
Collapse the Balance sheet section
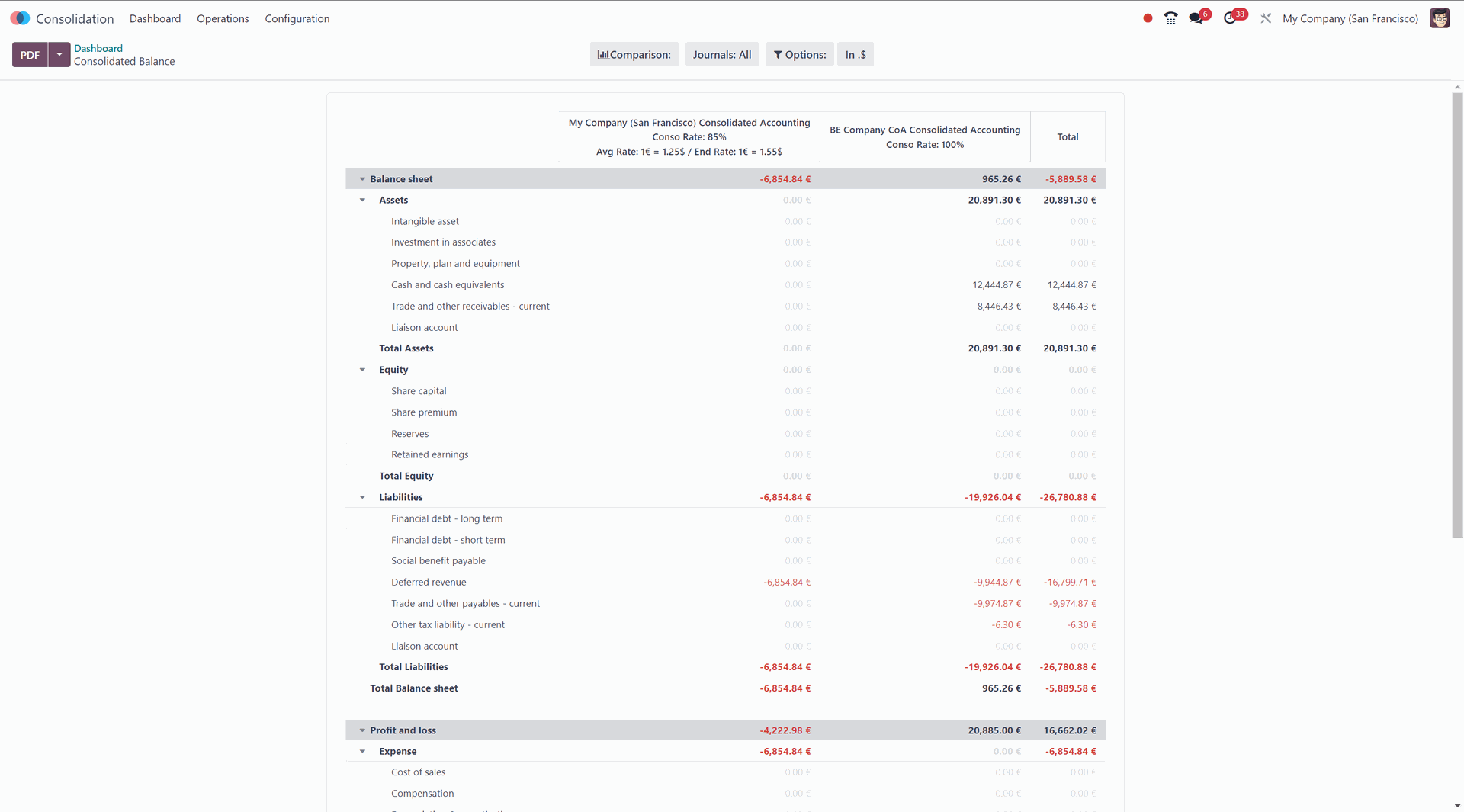362,179
